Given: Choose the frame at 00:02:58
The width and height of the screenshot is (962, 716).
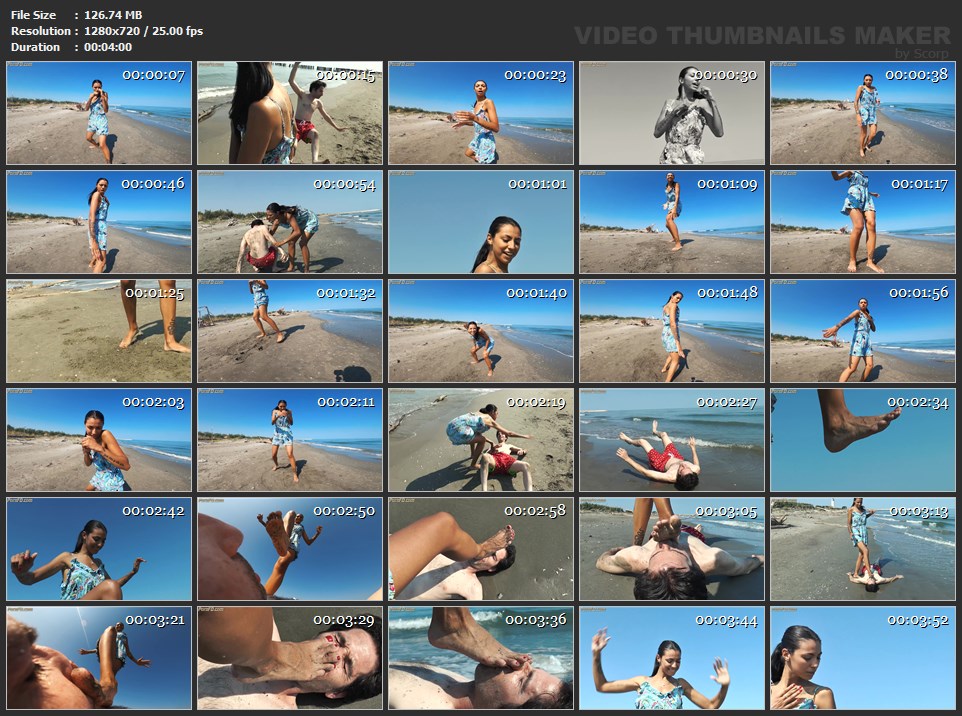Looking at the screenshot, I should [x=481, y=549].
